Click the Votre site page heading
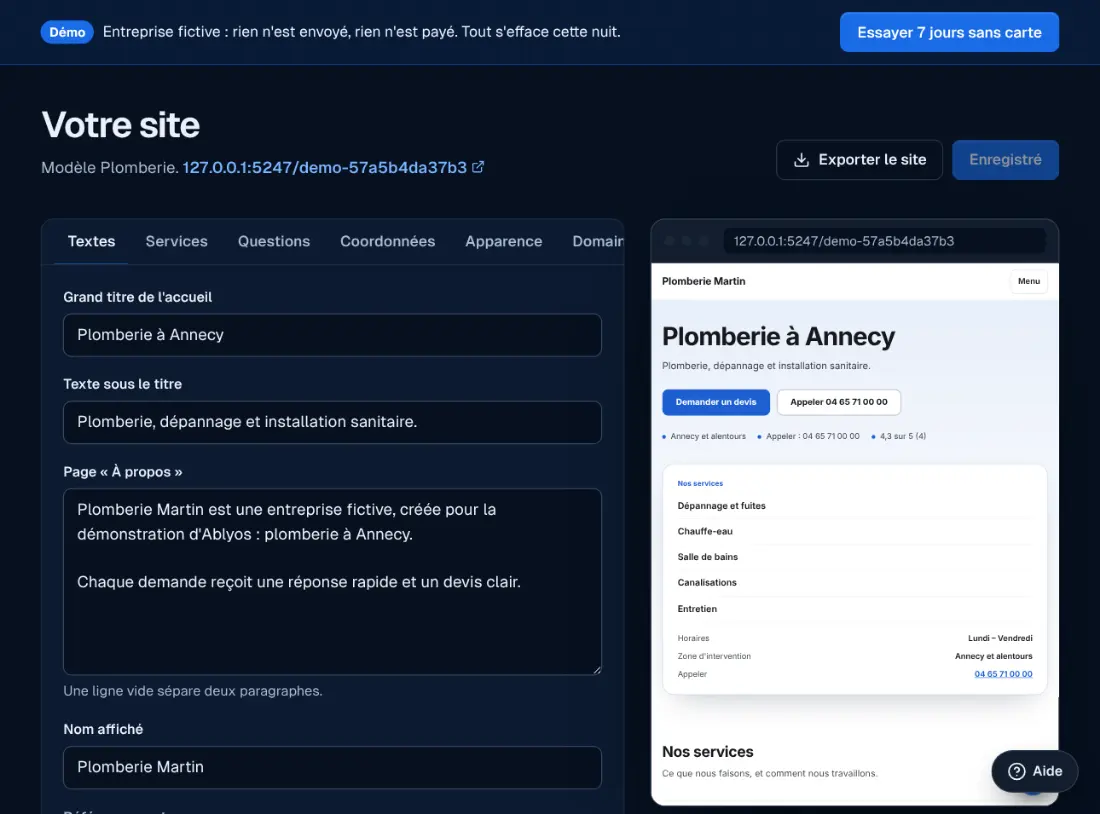 coord(121,125)
